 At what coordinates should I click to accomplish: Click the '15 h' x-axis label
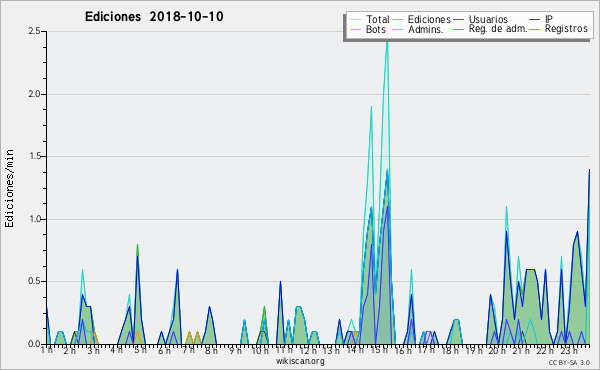(x=379, y=350)
